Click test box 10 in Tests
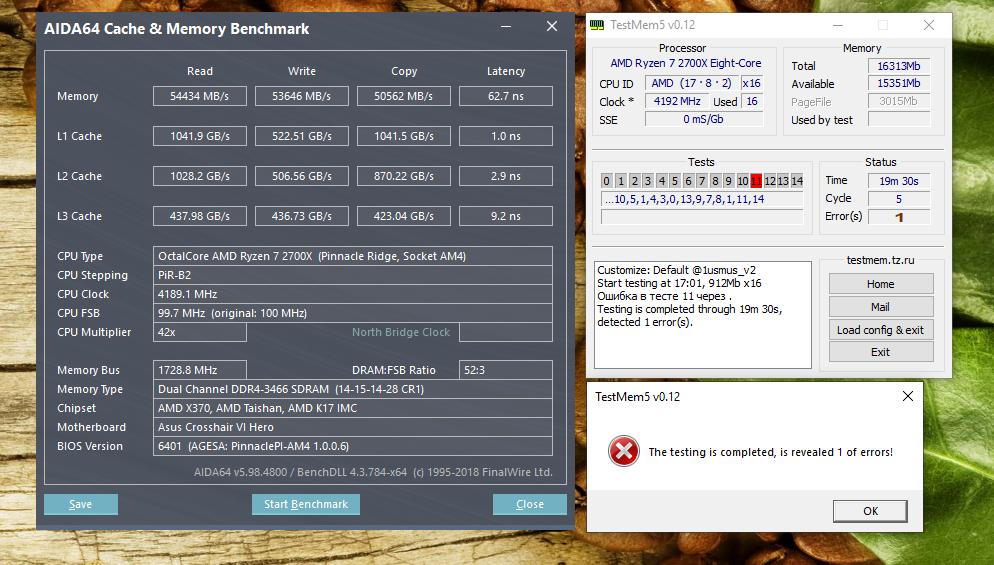The height and width of the screenshot is (565, 994). point(742,181)
